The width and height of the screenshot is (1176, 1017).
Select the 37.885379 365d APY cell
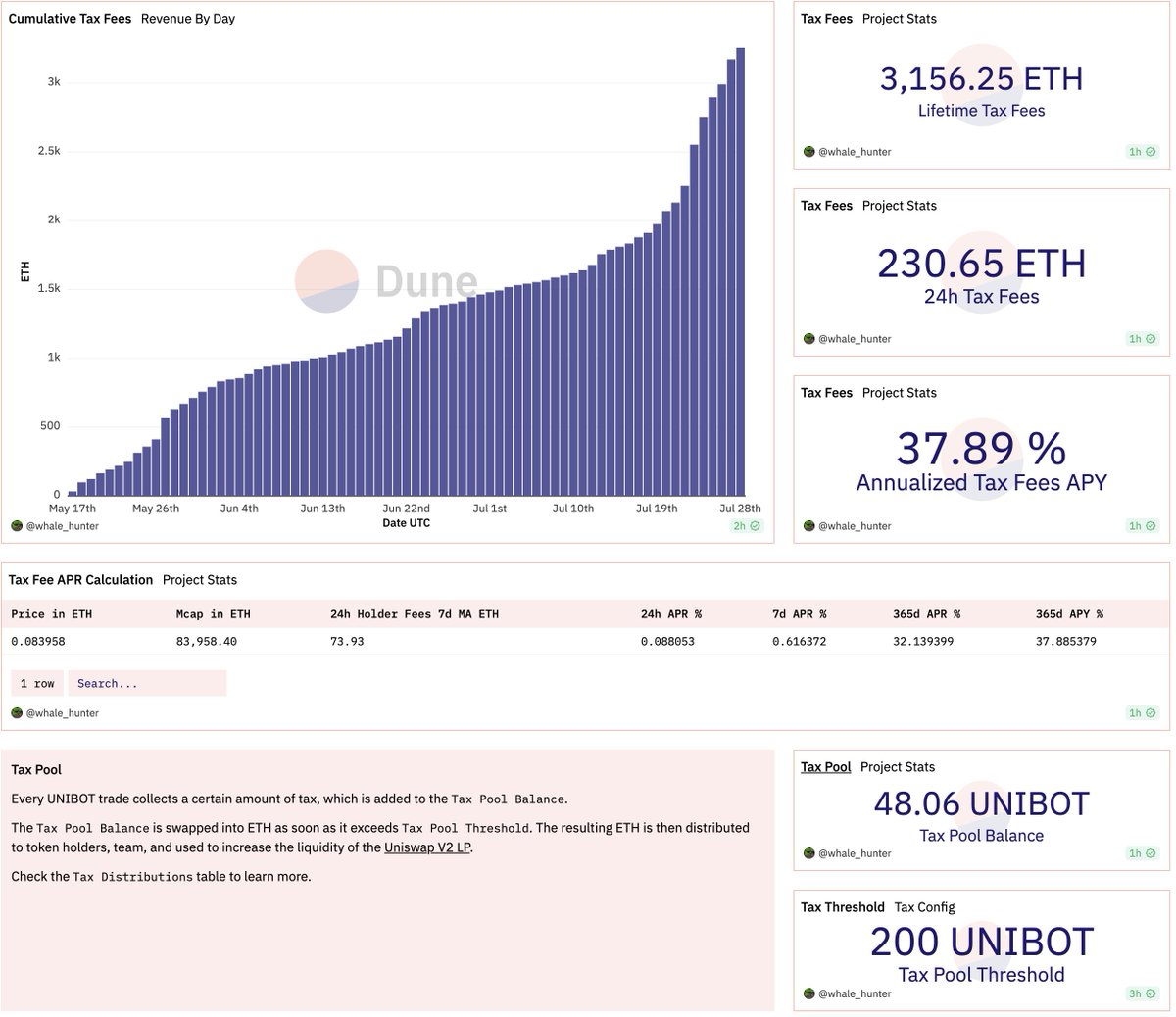1065,641
